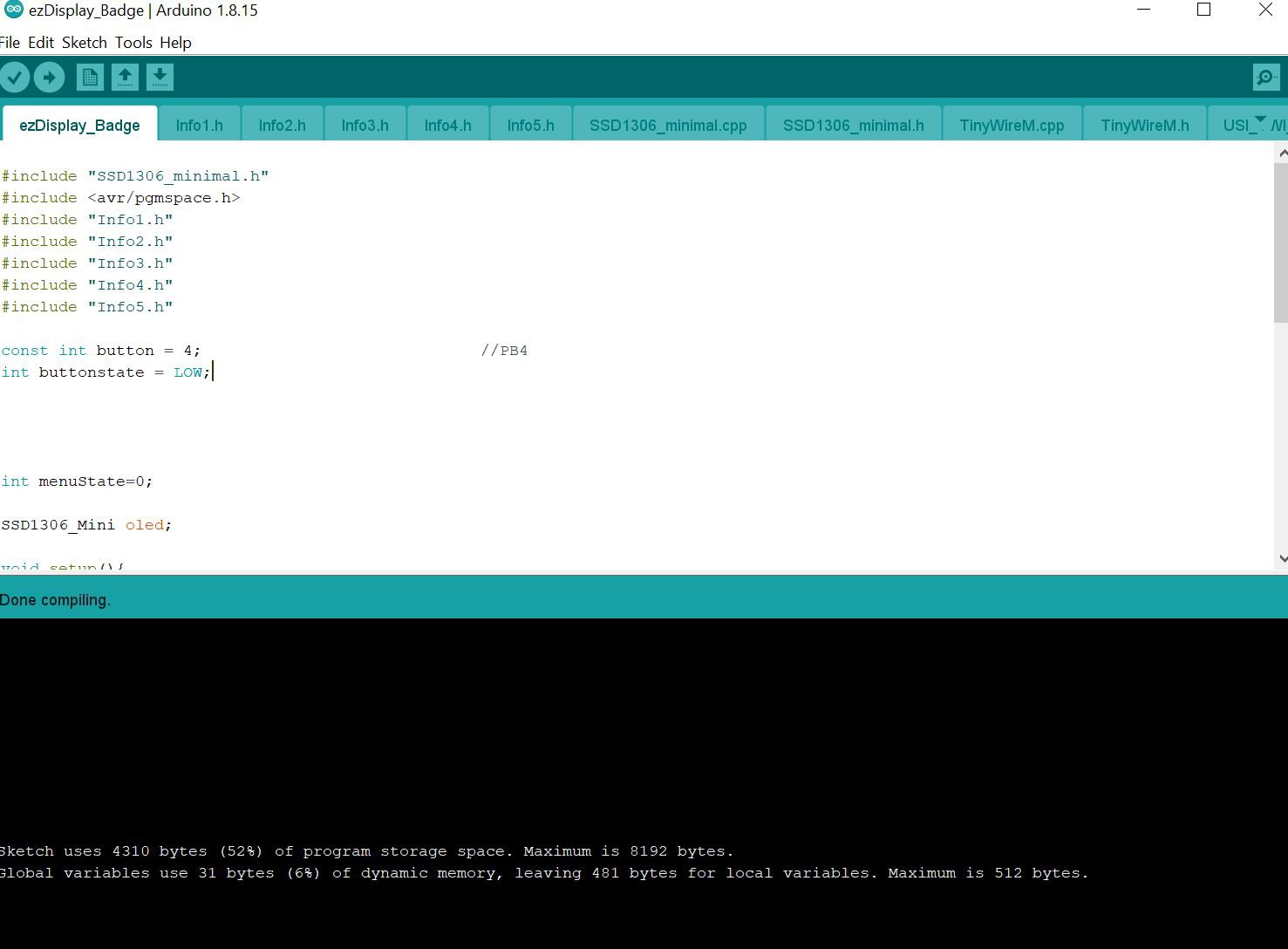Click the 'Sketch uses 4310 bytes' console line
Screen dimensions: 1288x949
[366, 851]
